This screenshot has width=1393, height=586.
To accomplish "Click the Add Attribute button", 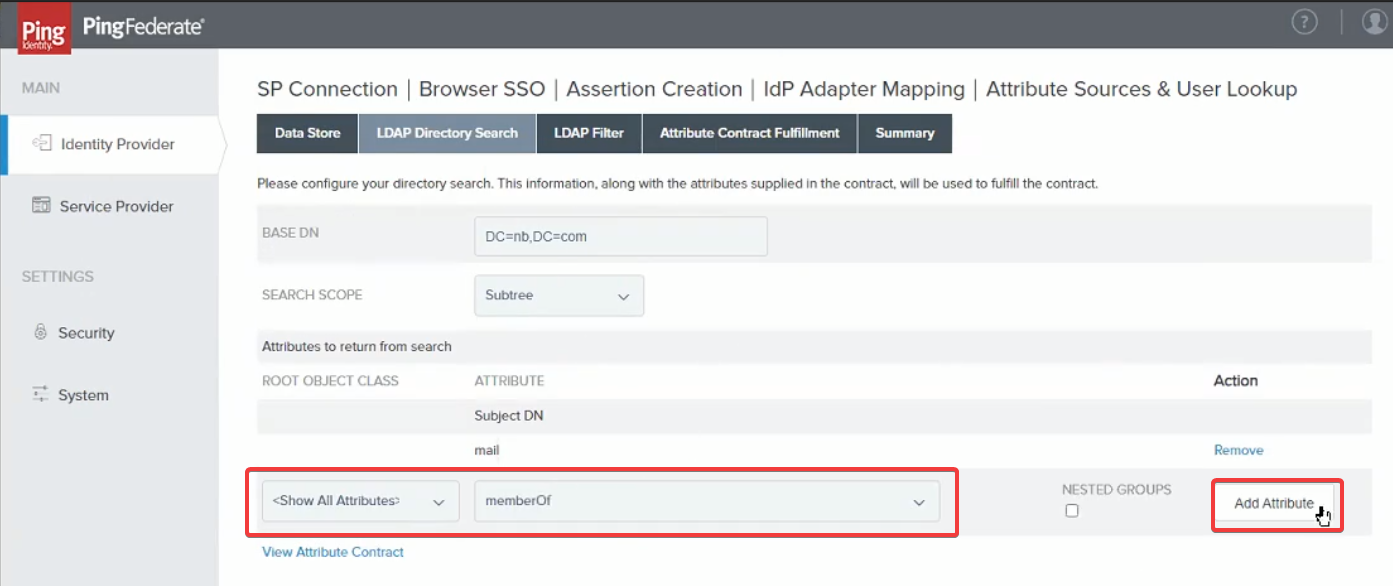I will click(x=1277, y=503).
